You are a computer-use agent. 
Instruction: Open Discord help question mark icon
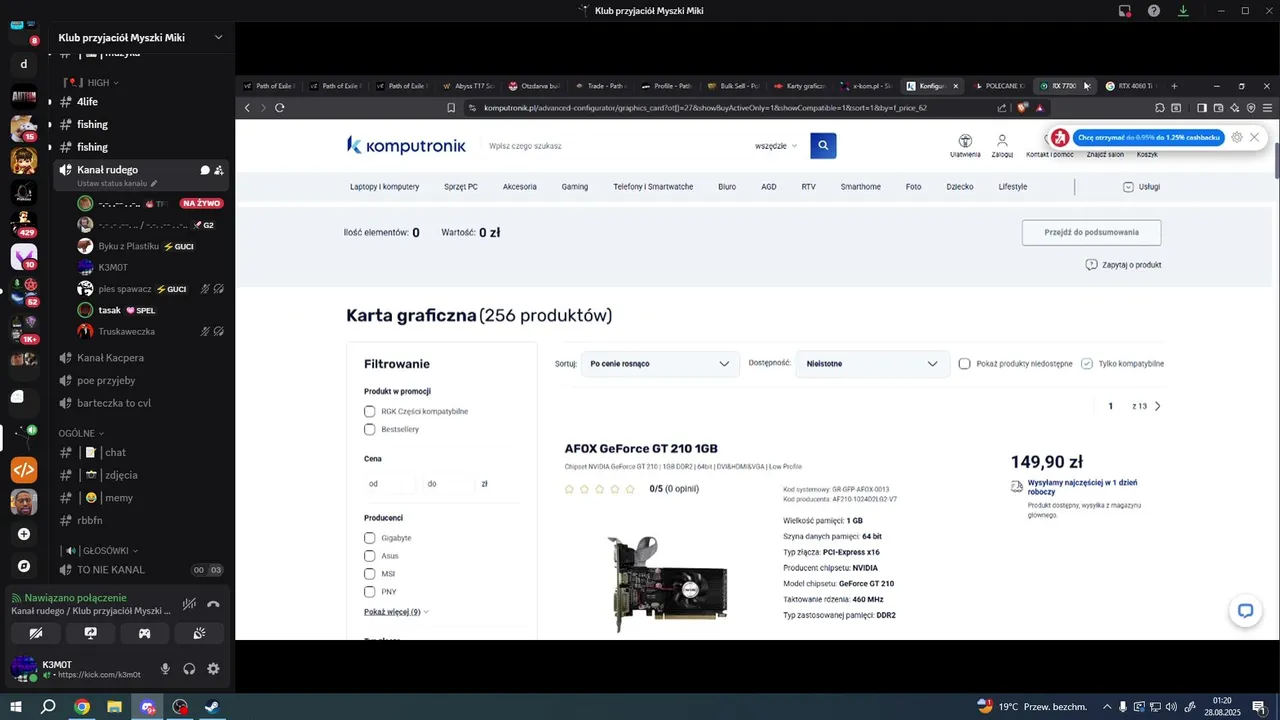click(1154, 11)
